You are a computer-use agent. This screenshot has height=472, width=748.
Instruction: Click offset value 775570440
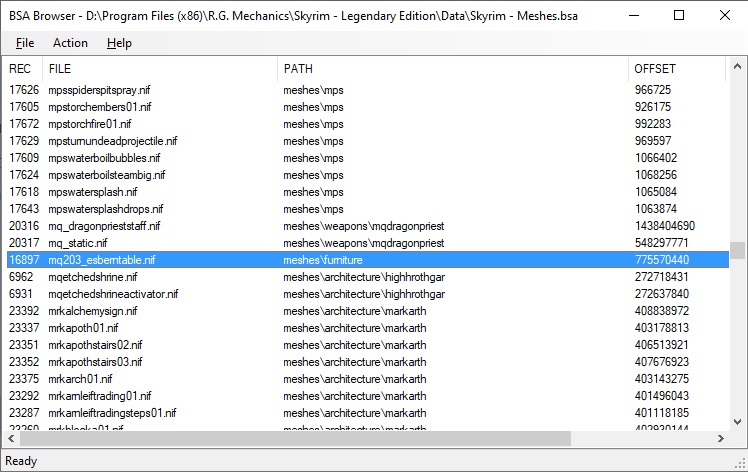pyautogui.click(x=662, y=260)
